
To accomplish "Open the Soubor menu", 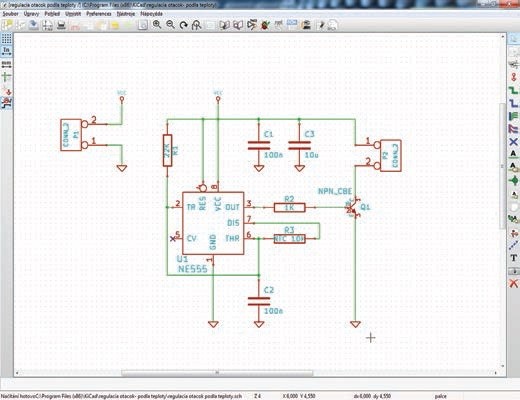I will [11, 14].
